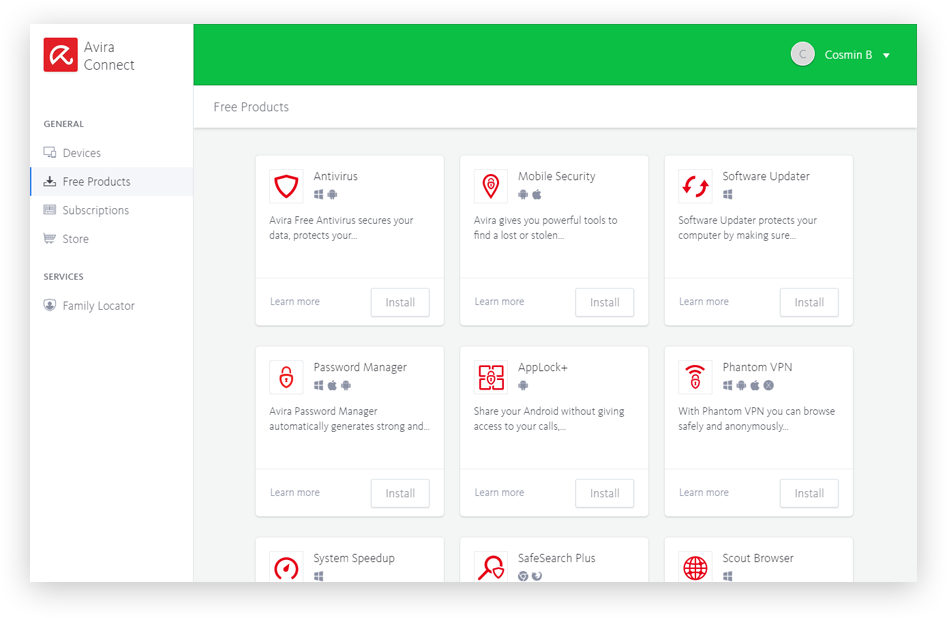Click the Software Updater card title

pyautogui.click(x=766, y=176)
